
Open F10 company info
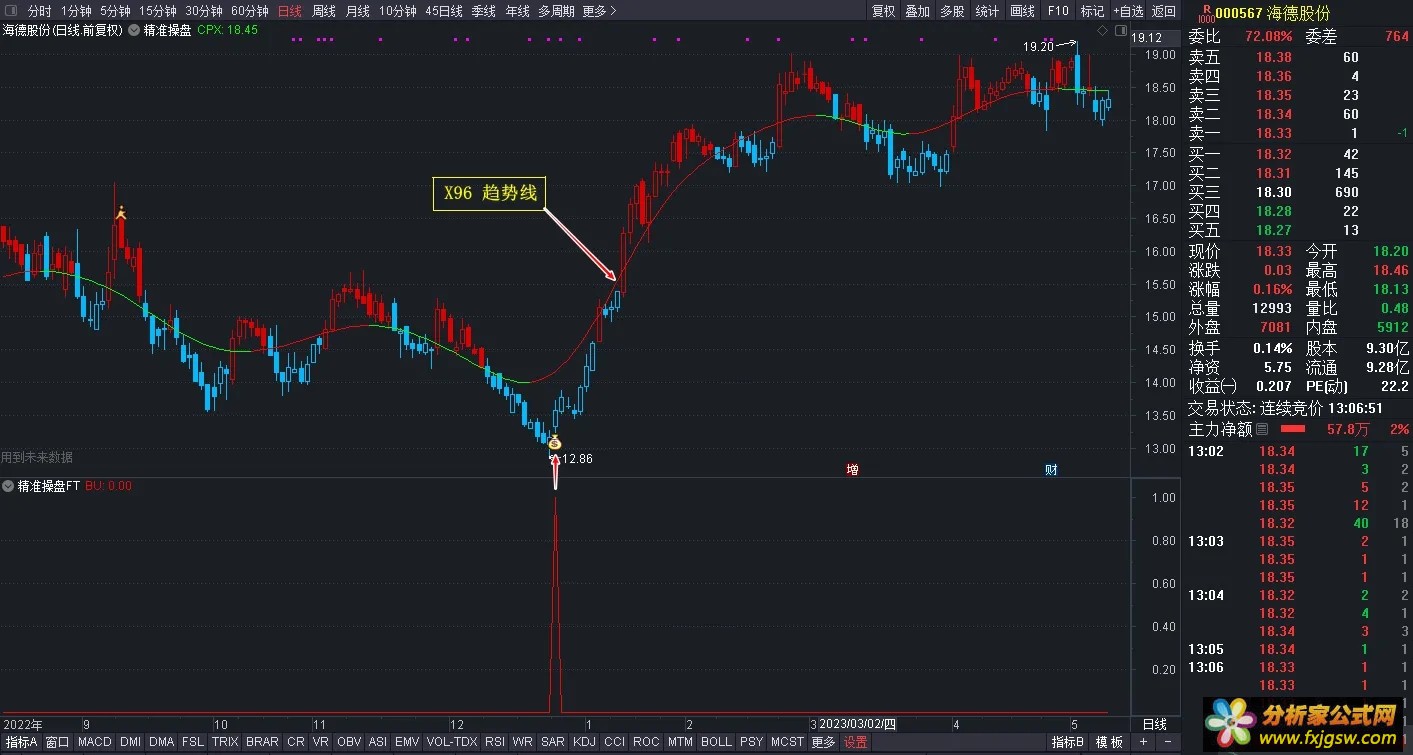[x=1058, y=11]
